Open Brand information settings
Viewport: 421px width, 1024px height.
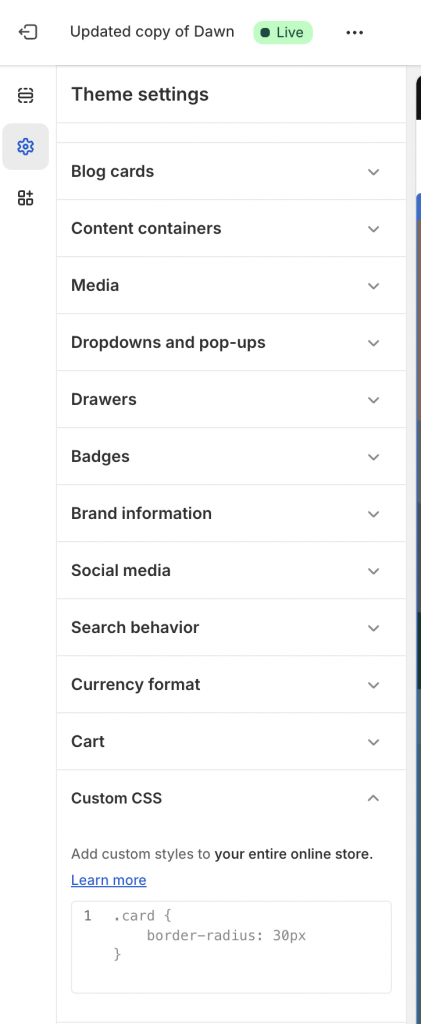click(231, 513)
